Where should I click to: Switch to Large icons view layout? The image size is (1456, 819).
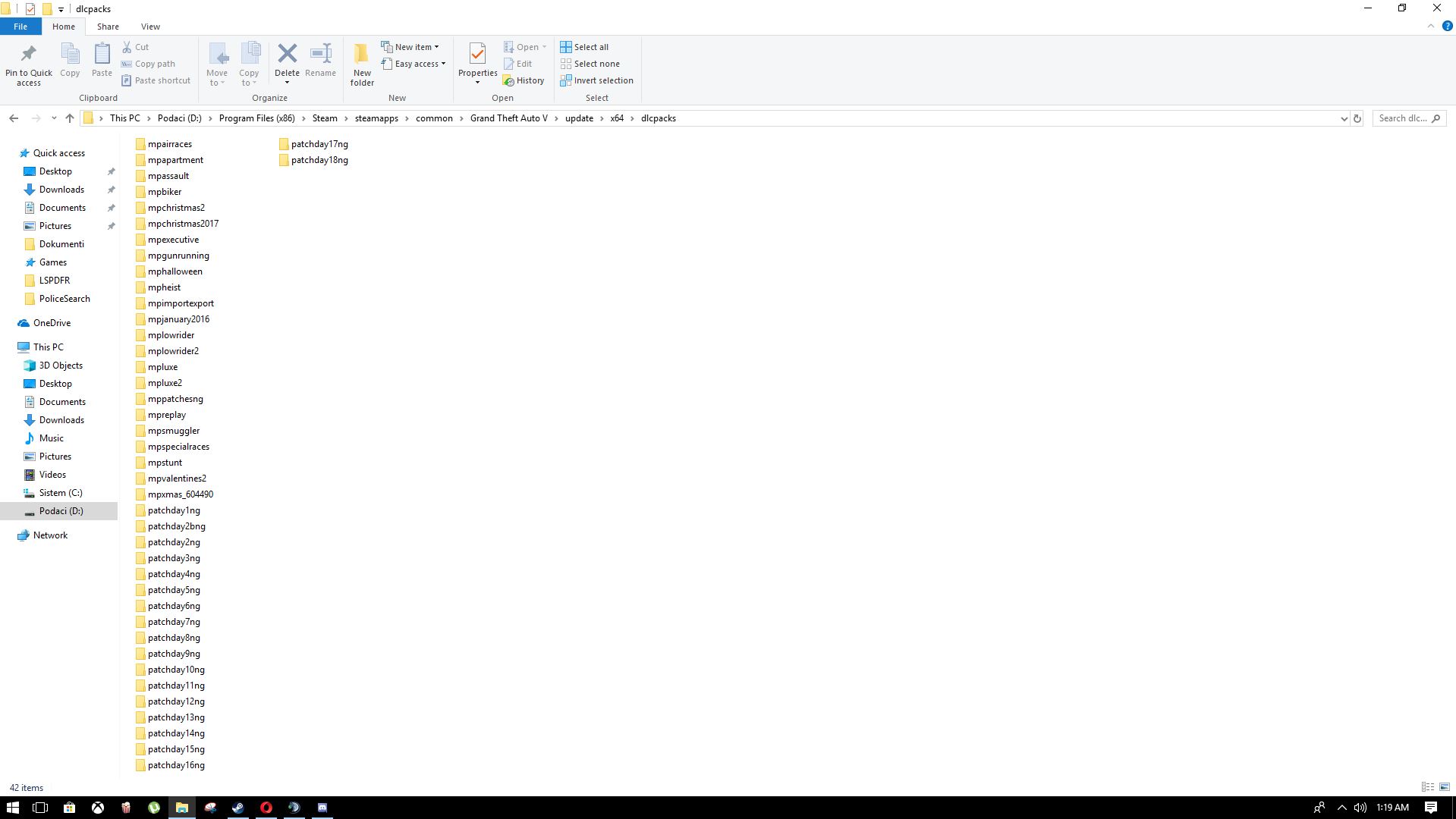[x=1445, y=787]
